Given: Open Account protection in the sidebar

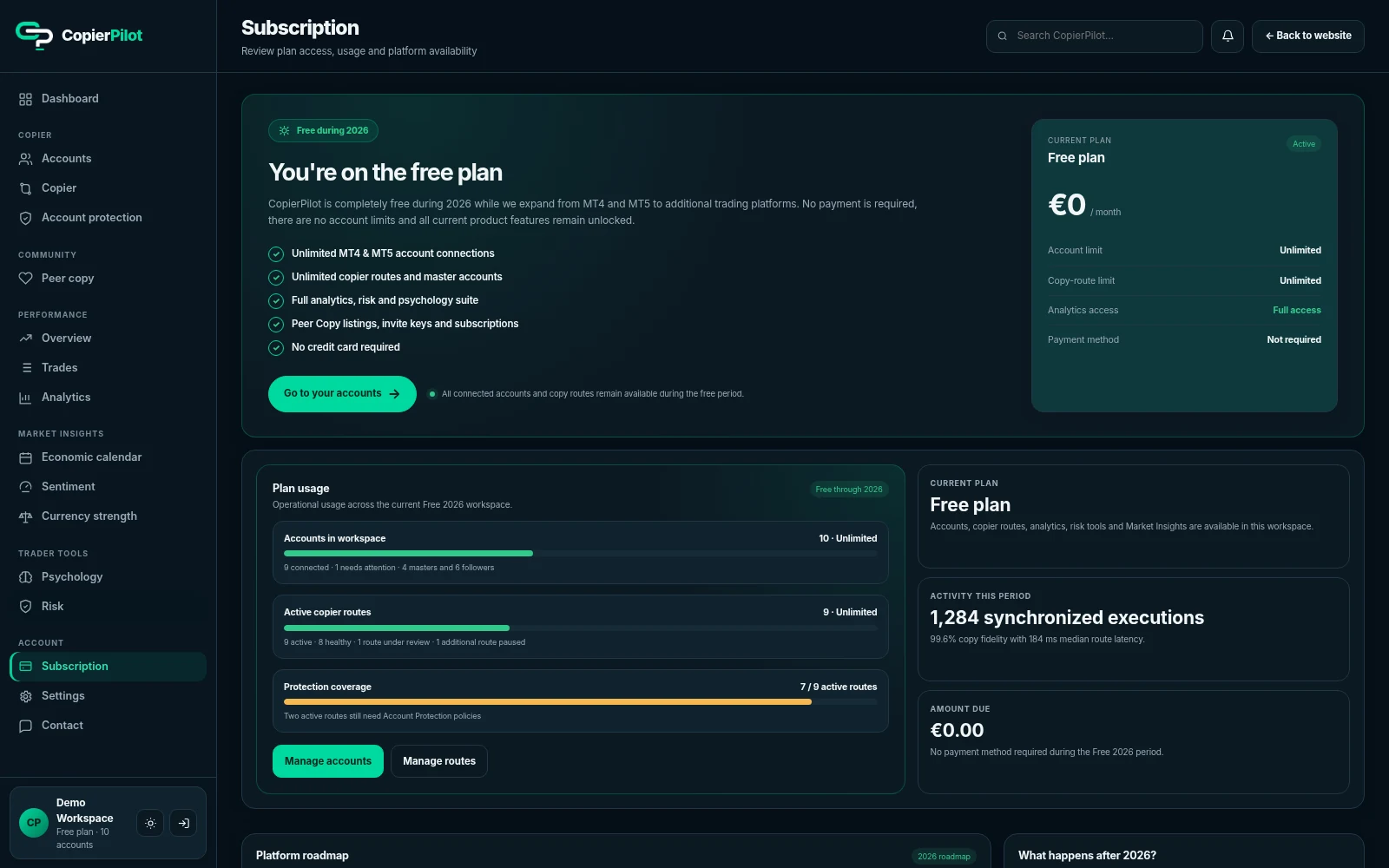Looking at the screenshot, I should point(108,218).
